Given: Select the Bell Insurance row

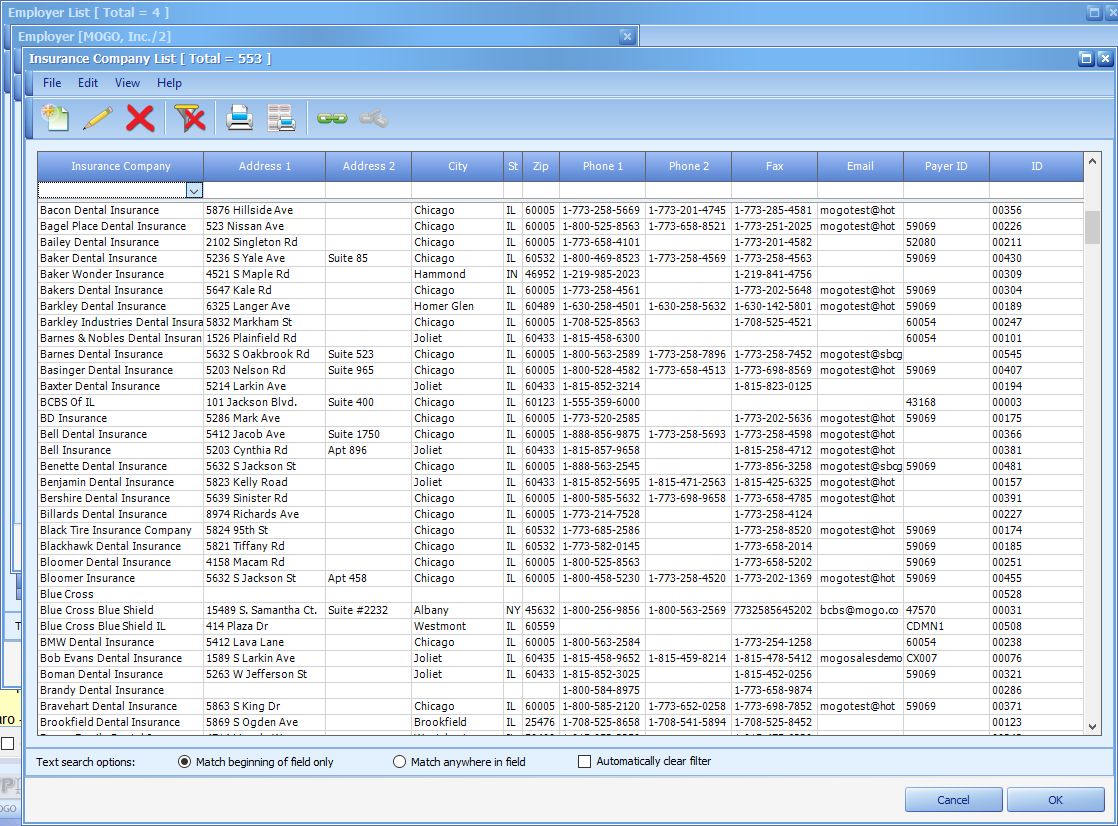Looking at the screenshot, I should [x=560, y=450].
